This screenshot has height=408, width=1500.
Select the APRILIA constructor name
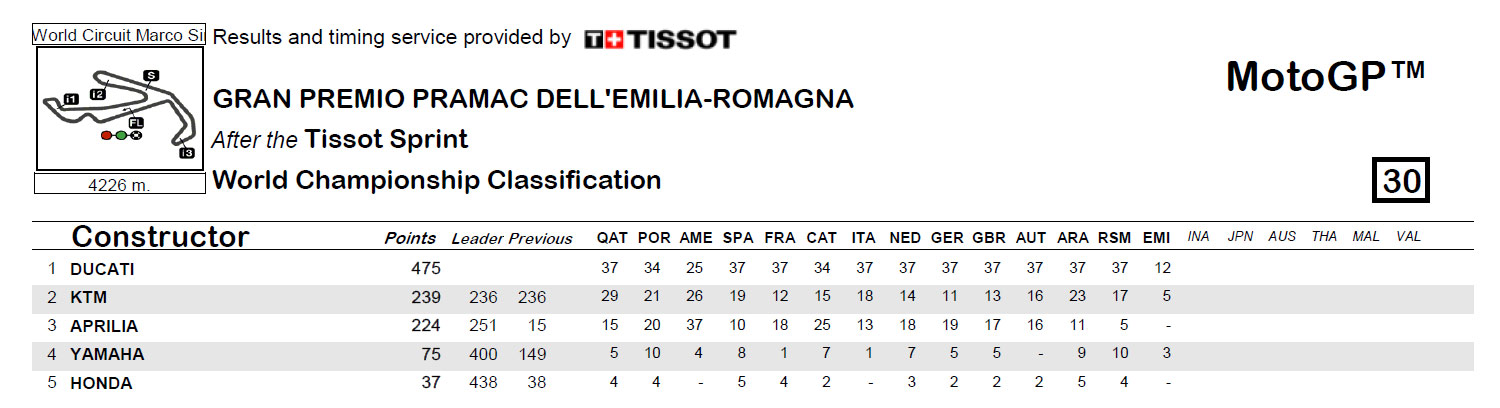(x=104, y=326)
